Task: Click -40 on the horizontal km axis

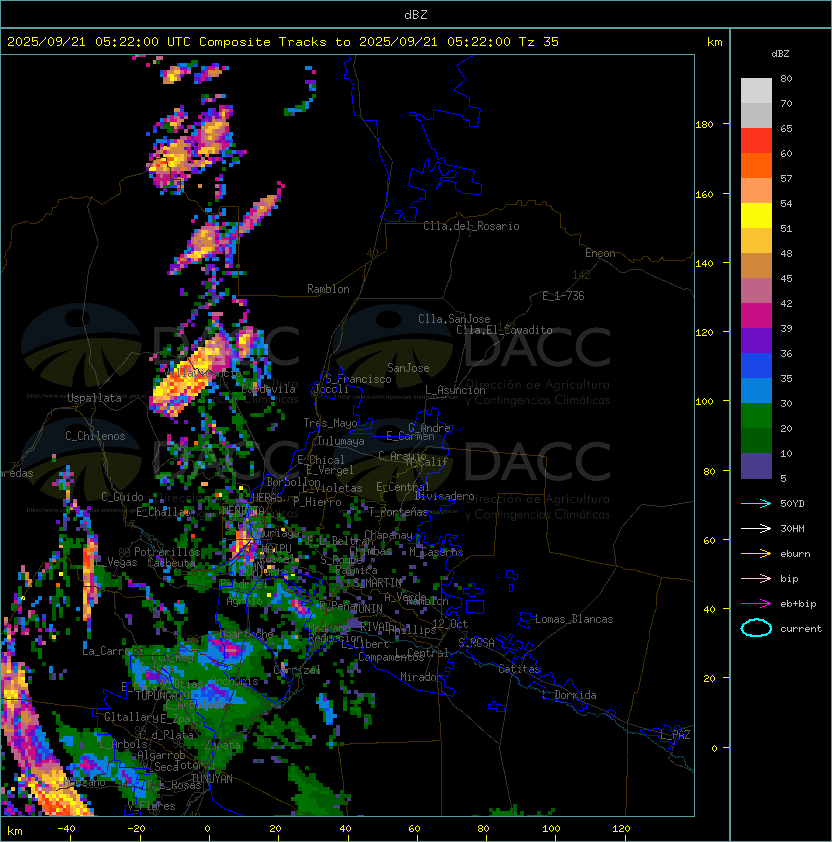Action: click(x=66, y=829)
